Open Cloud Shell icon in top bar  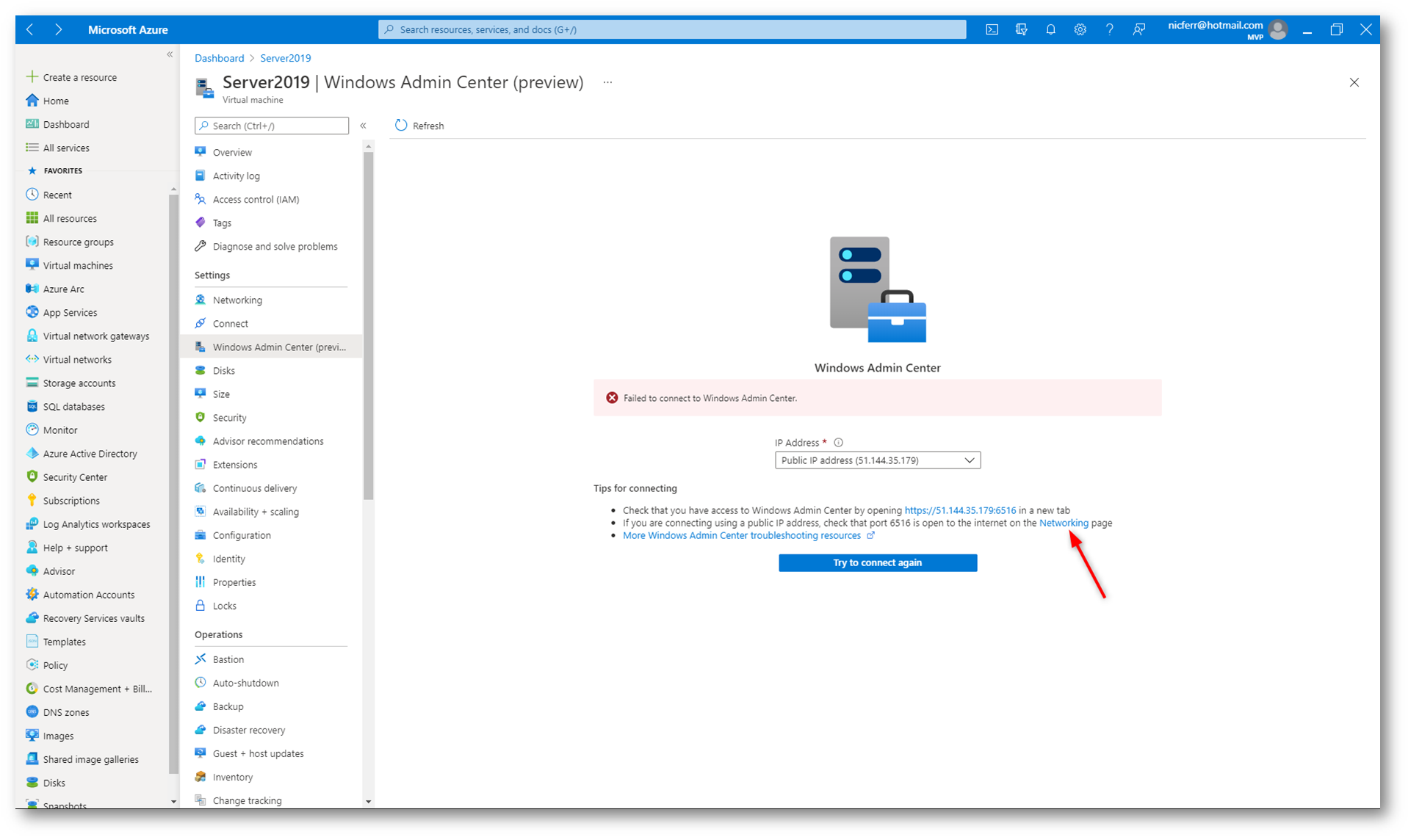click(992, 29)
